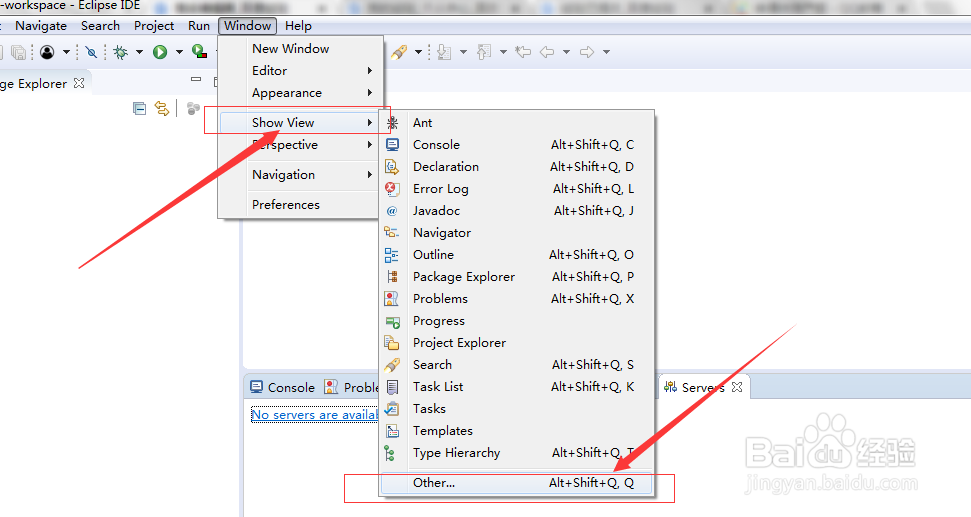
Task: Click Collapse All in Package Explorer
Action: (139, 109)
